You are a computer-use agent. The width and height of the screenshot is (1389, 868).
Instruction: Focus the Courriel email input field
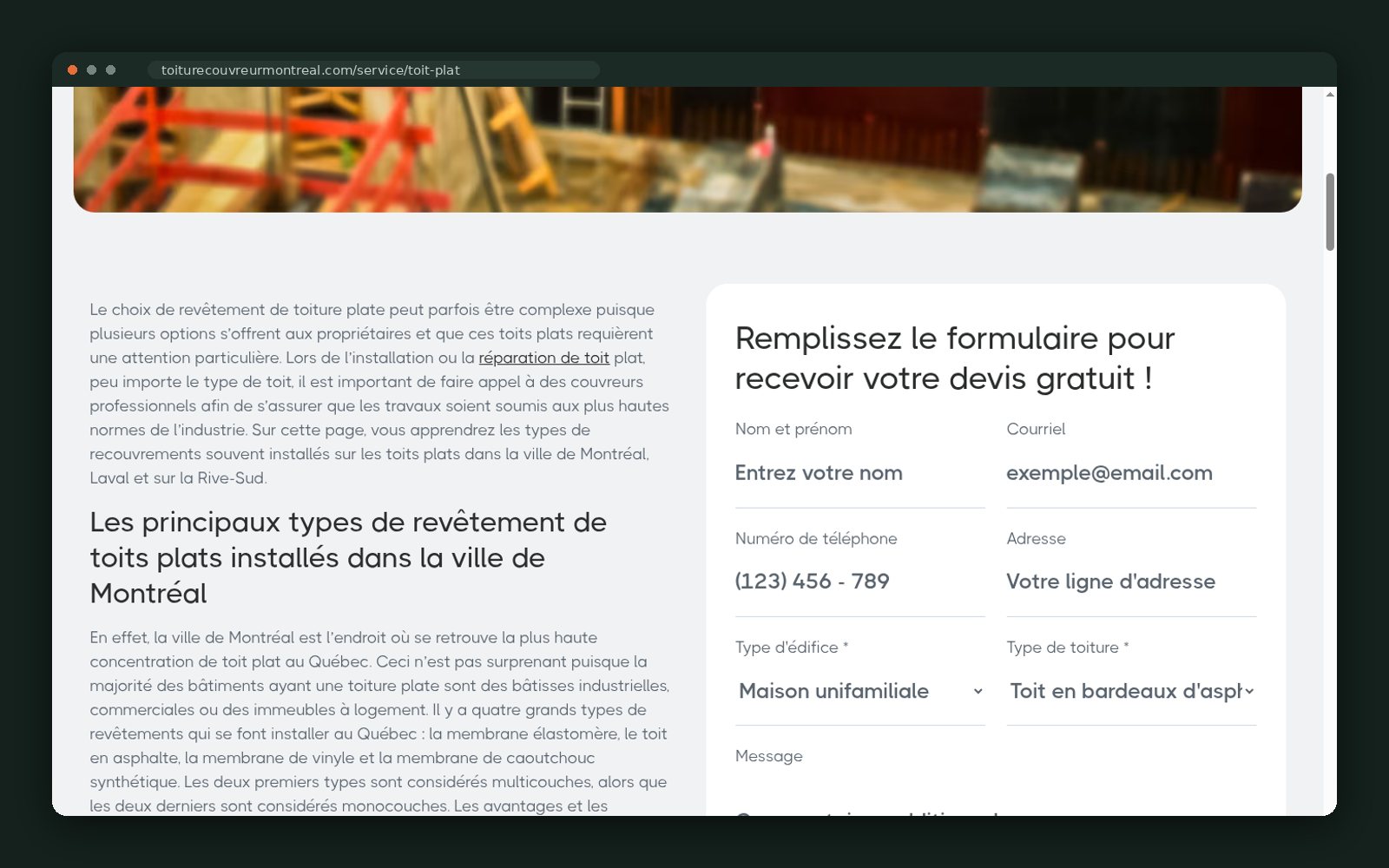(x=1131, y=473)
